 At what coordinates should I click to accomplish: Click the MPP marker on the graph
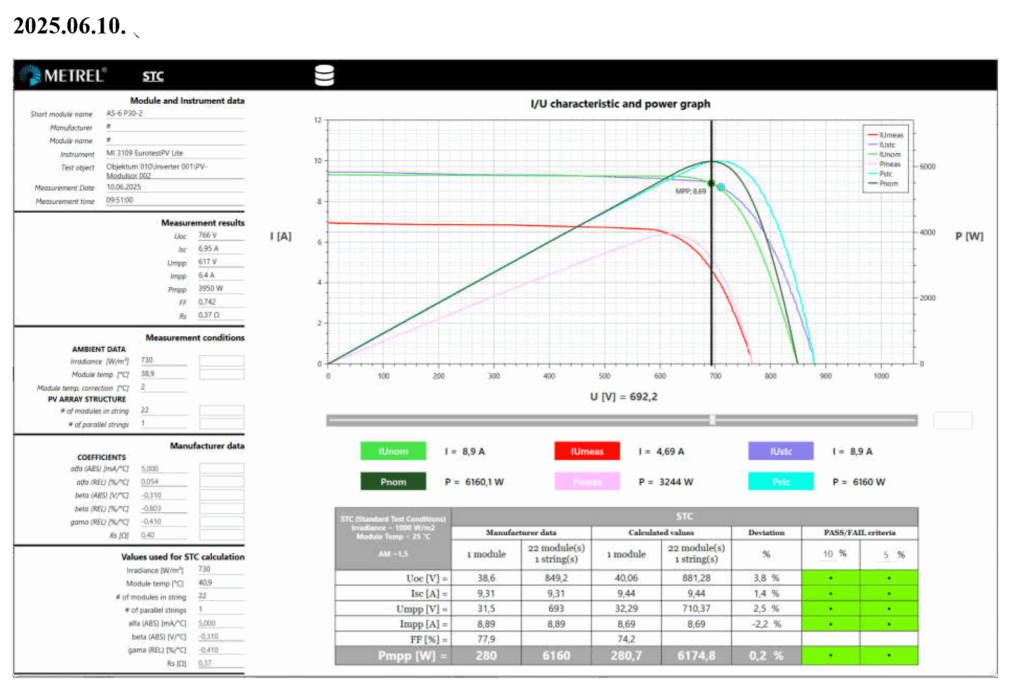[x=712, y=183]
